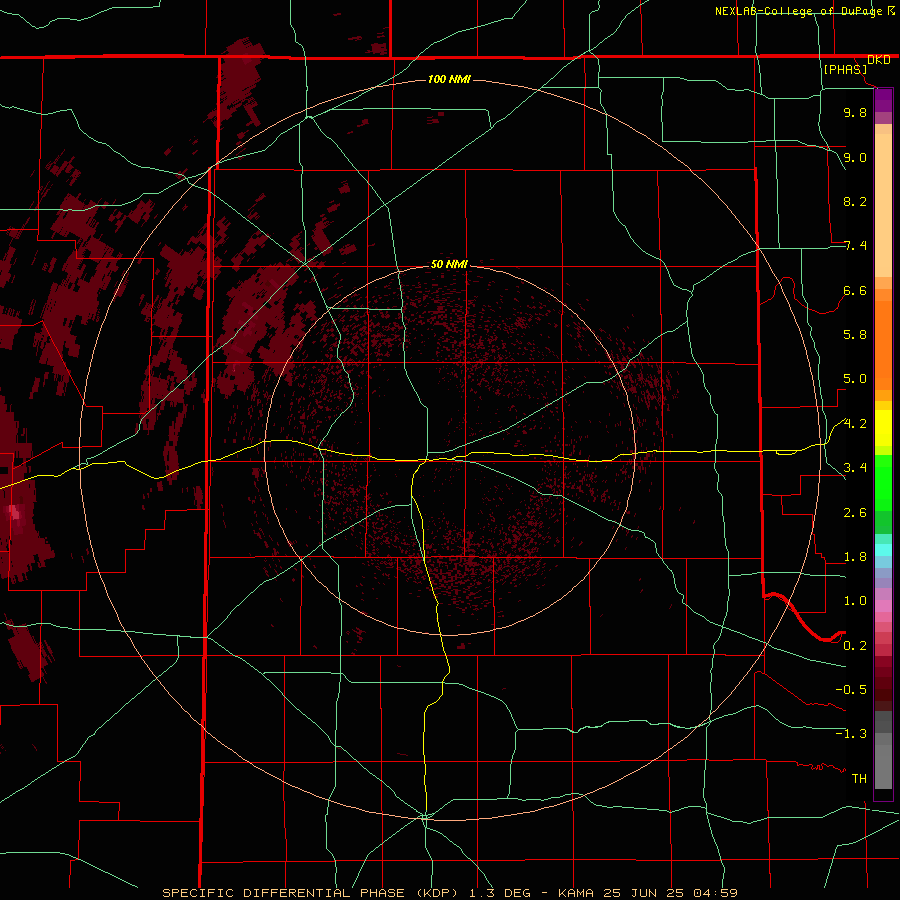900x900 pixels.
Task: Click the 50 NMI range ring label
Action: pos(449,264)
